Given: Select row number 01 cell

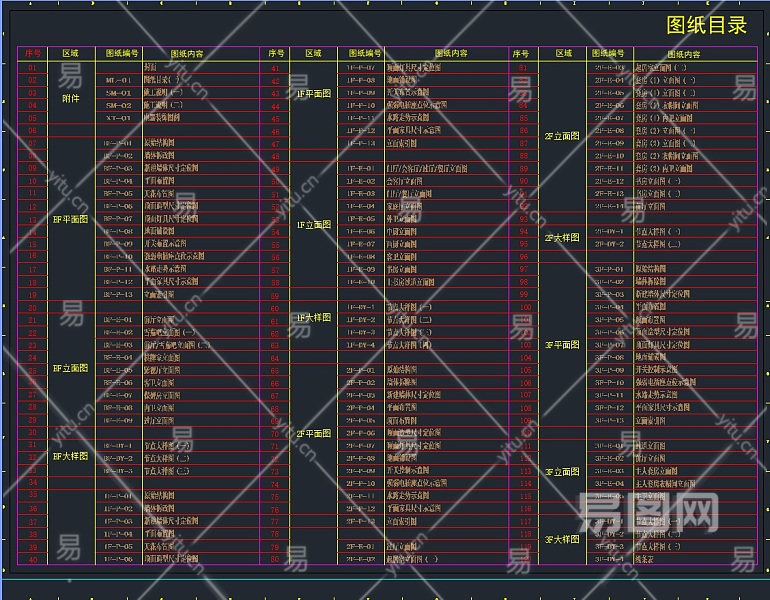Looking at the screenshot, I should pyautogui.click(x=33, y=67).
